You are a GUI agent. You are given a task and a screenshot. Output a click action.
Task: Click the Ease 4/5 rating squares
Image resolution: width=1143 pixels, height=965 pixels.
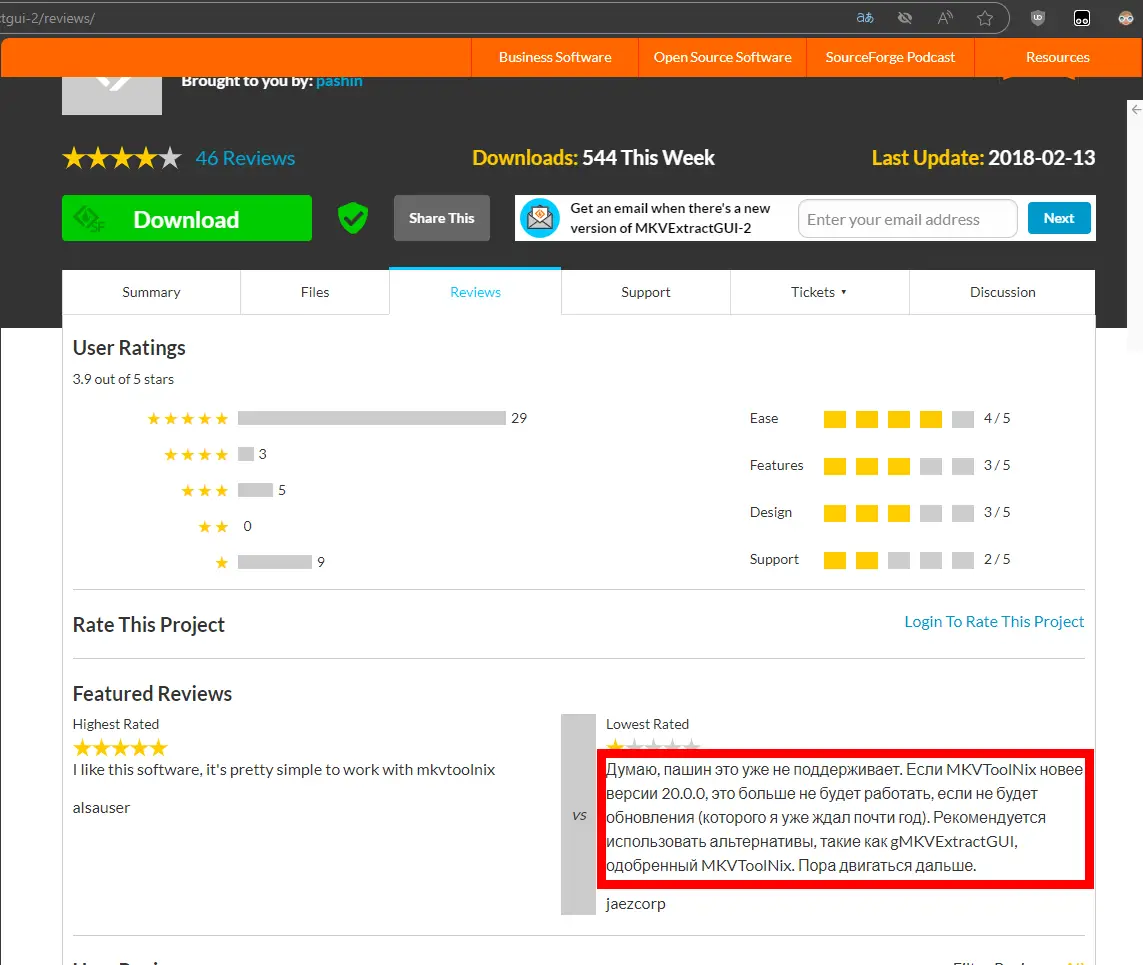899,419
